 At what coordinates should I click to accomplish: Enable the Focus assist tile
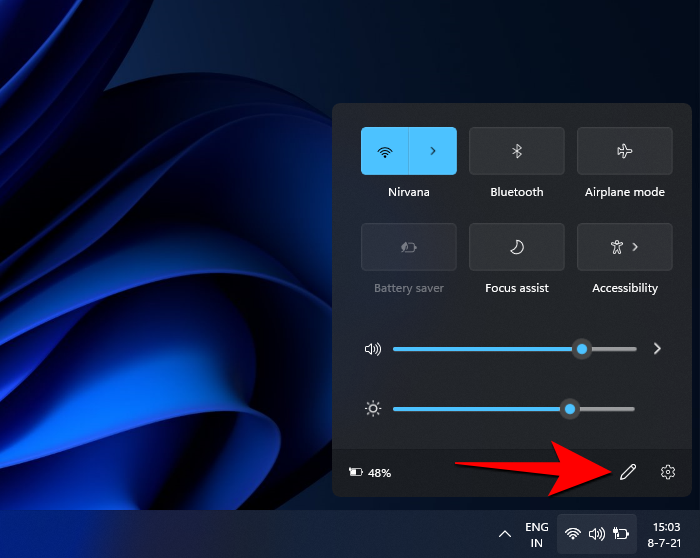[517, 247]
